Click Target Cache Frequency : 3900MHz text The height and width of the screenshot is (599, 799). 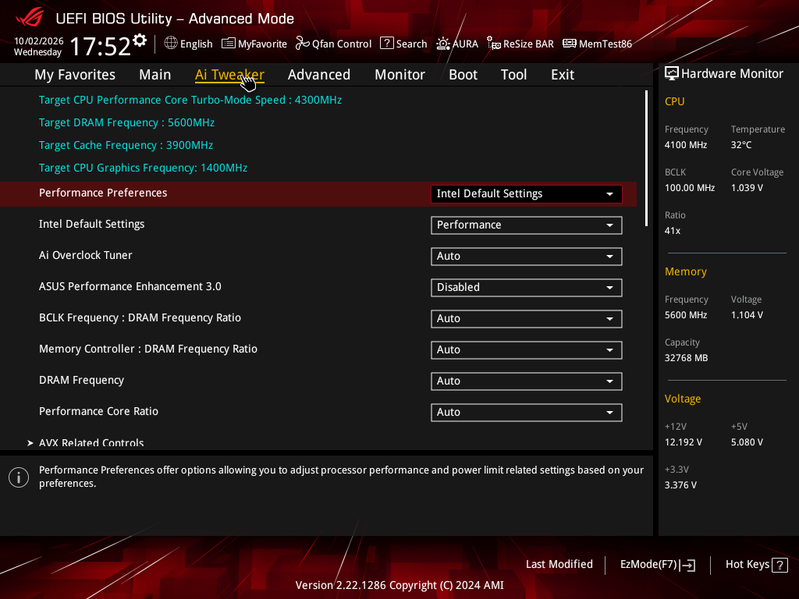coord(126,145)
